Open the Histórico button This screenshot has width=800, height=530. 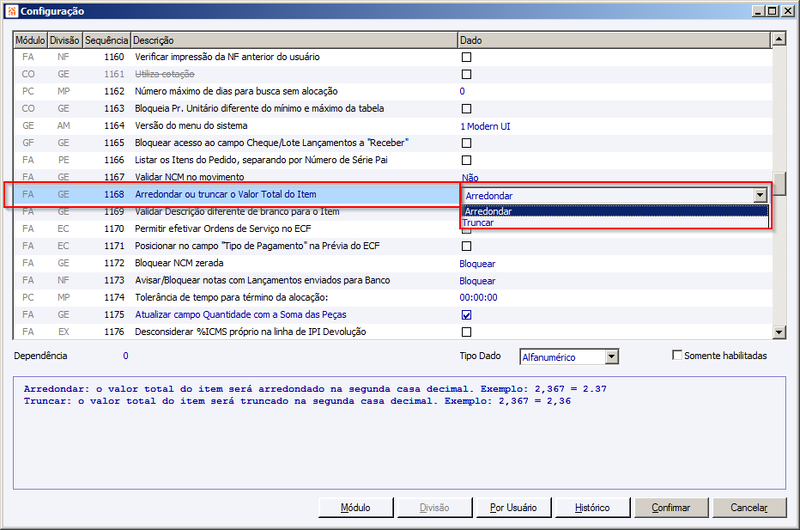(592, 508)
